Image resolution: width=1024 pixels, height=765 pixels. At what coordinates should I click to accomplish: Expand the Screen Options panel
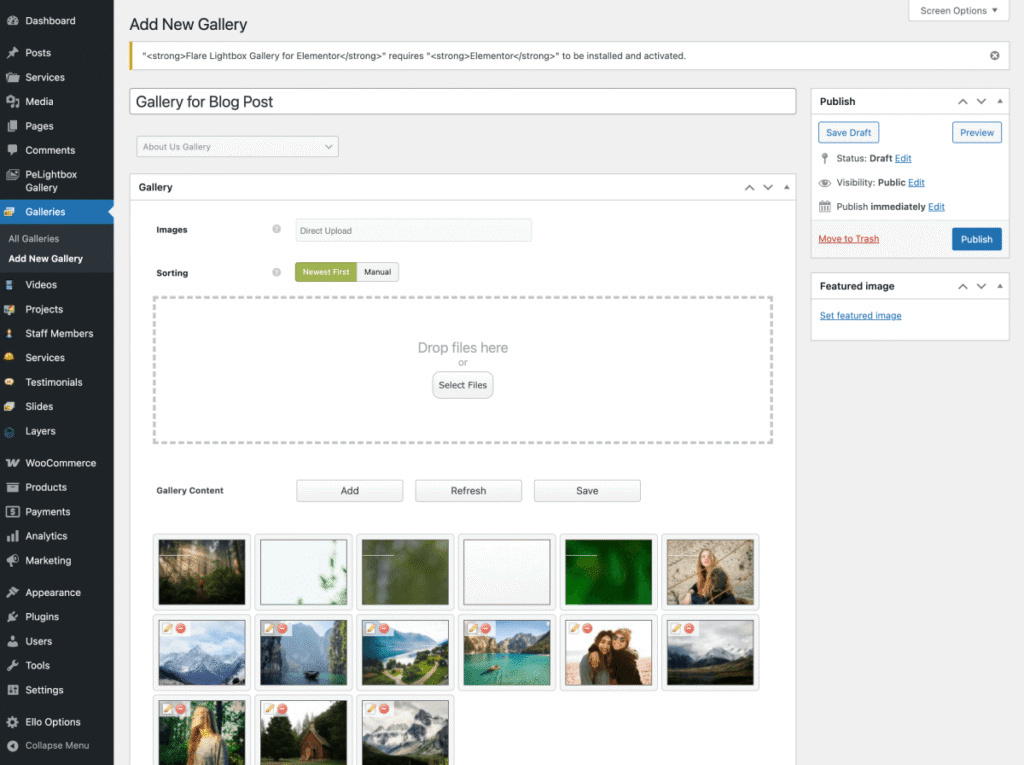[x=959, y=11]
